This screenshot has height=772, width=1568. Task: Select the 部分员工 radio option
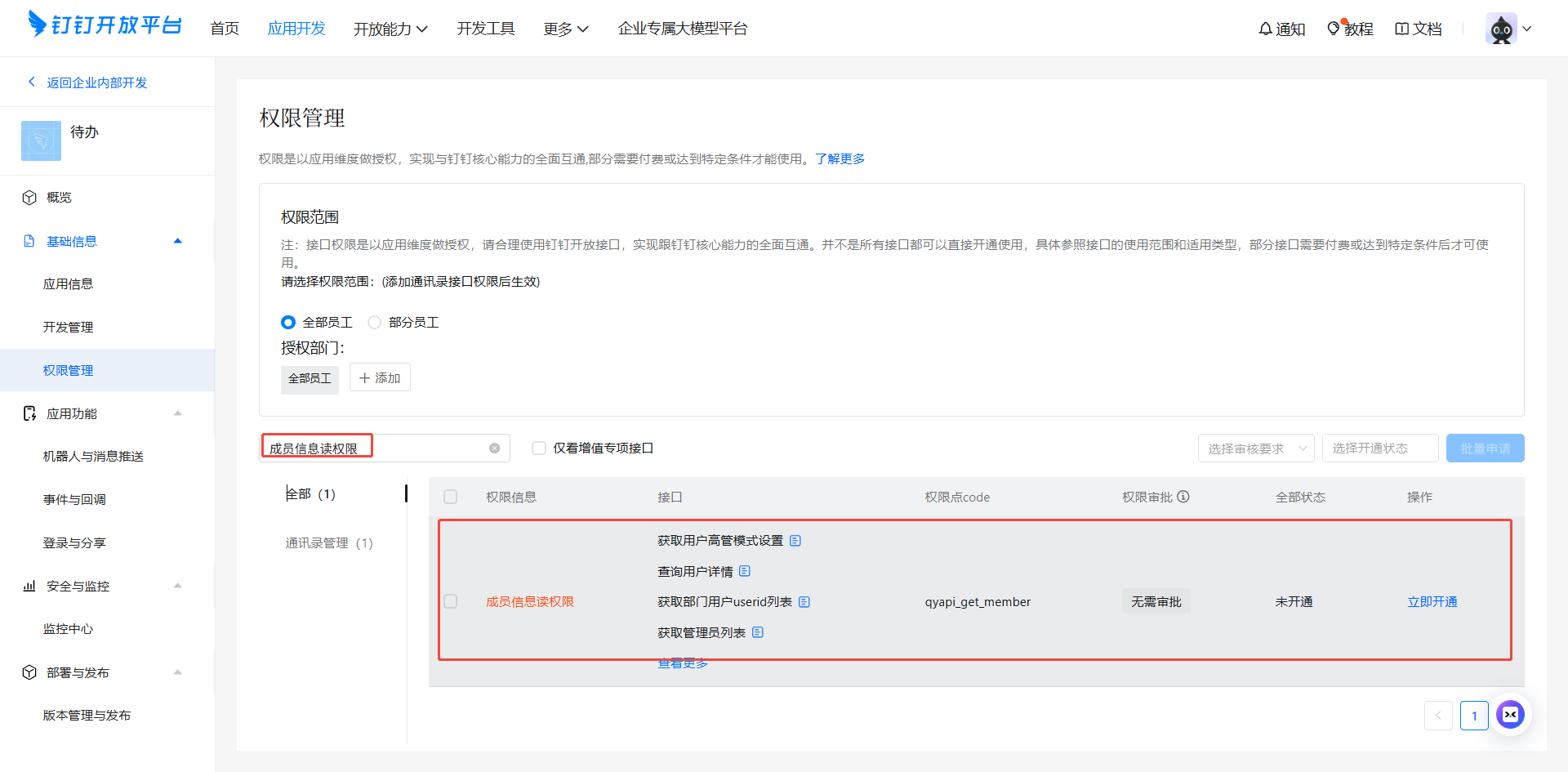(375, 323)
